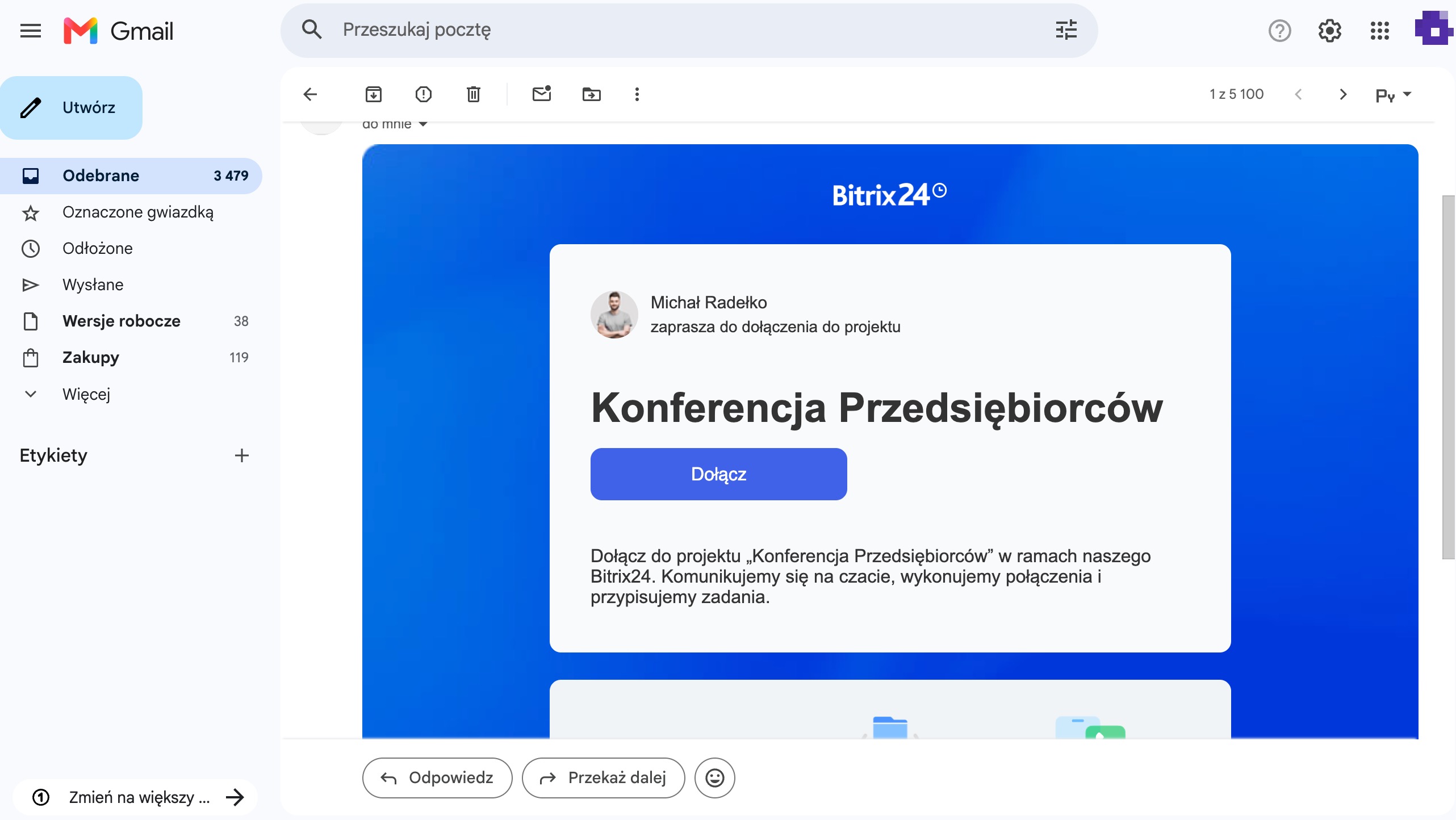1456x820 pixels.
Task: Click the Dołącz button
Action: [x=718, y=474]
